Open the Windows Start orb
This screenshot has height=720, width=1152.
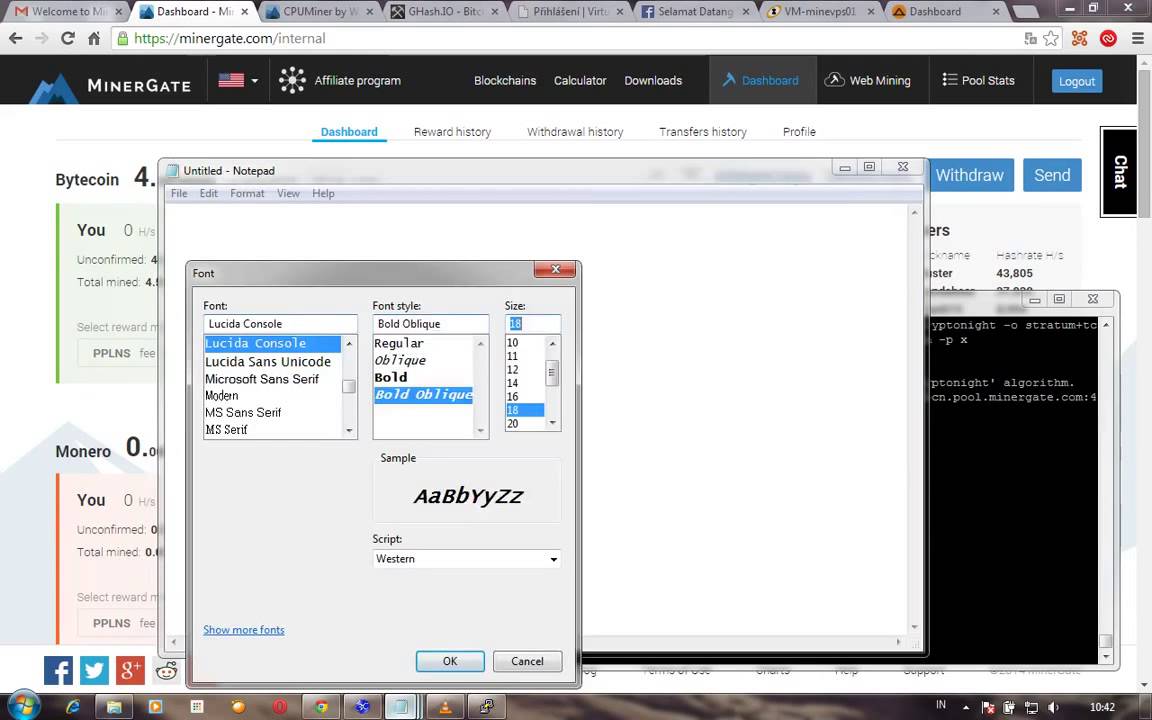pyautogui.click(x=22, y=706)
